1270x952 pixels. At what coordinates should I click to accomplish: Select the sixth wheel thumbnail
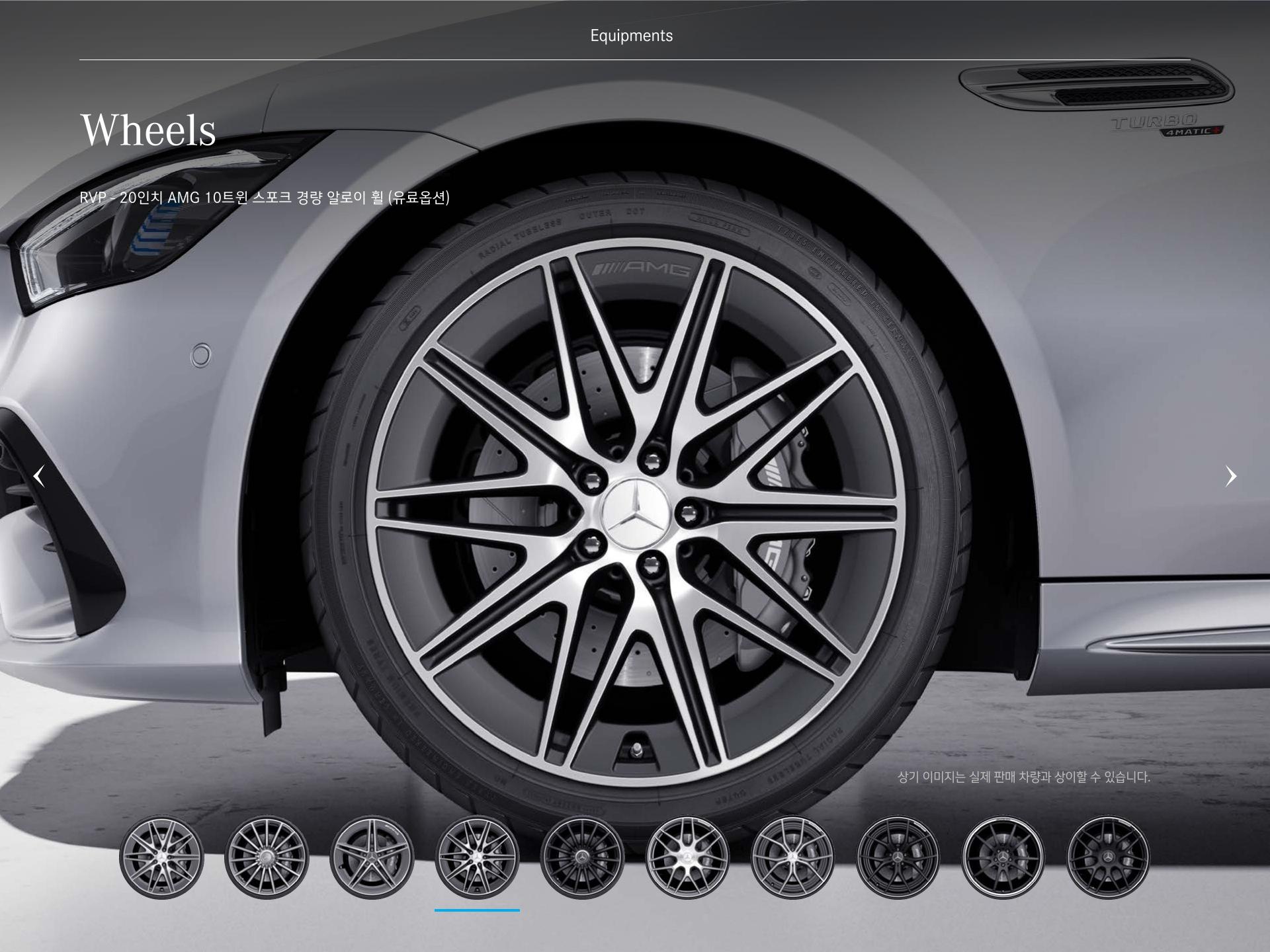pos(687,857)
